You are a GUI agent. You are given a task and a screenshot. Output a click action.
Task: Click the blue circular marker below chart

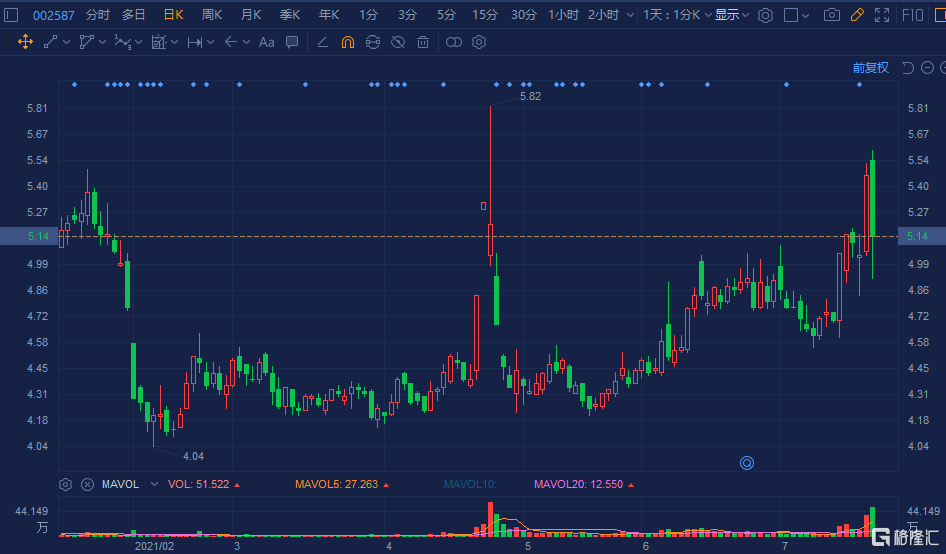(747, 463)
